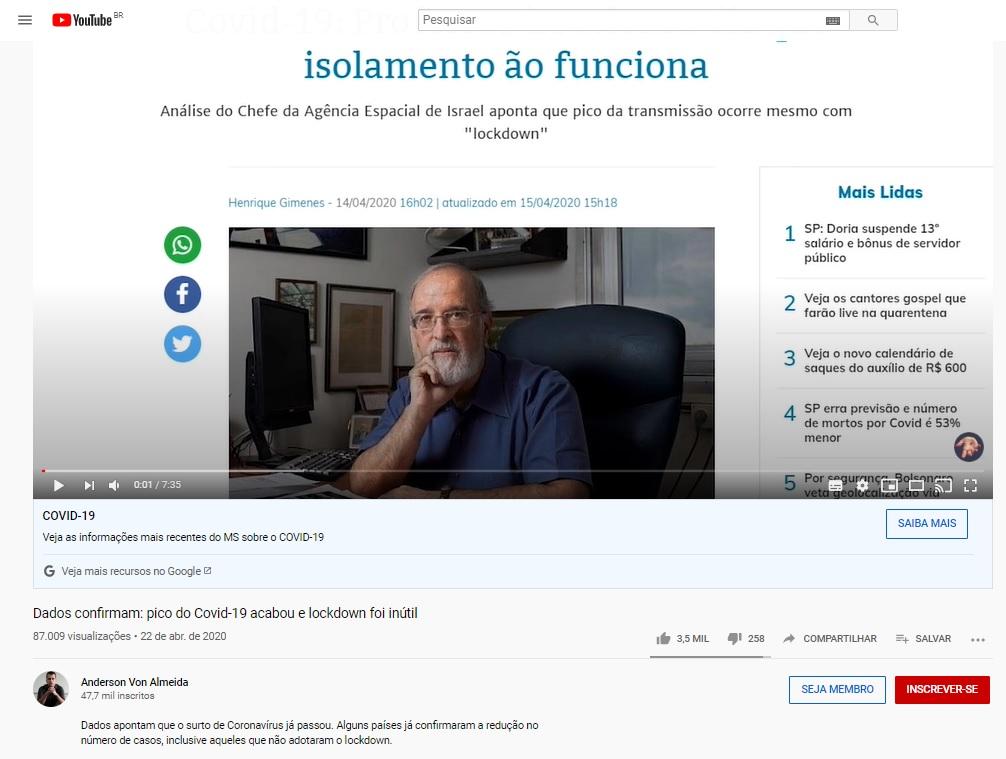This screenshot has width=1006, height=759.
Task: Enter full screen mode
Action: coord(971,486)
